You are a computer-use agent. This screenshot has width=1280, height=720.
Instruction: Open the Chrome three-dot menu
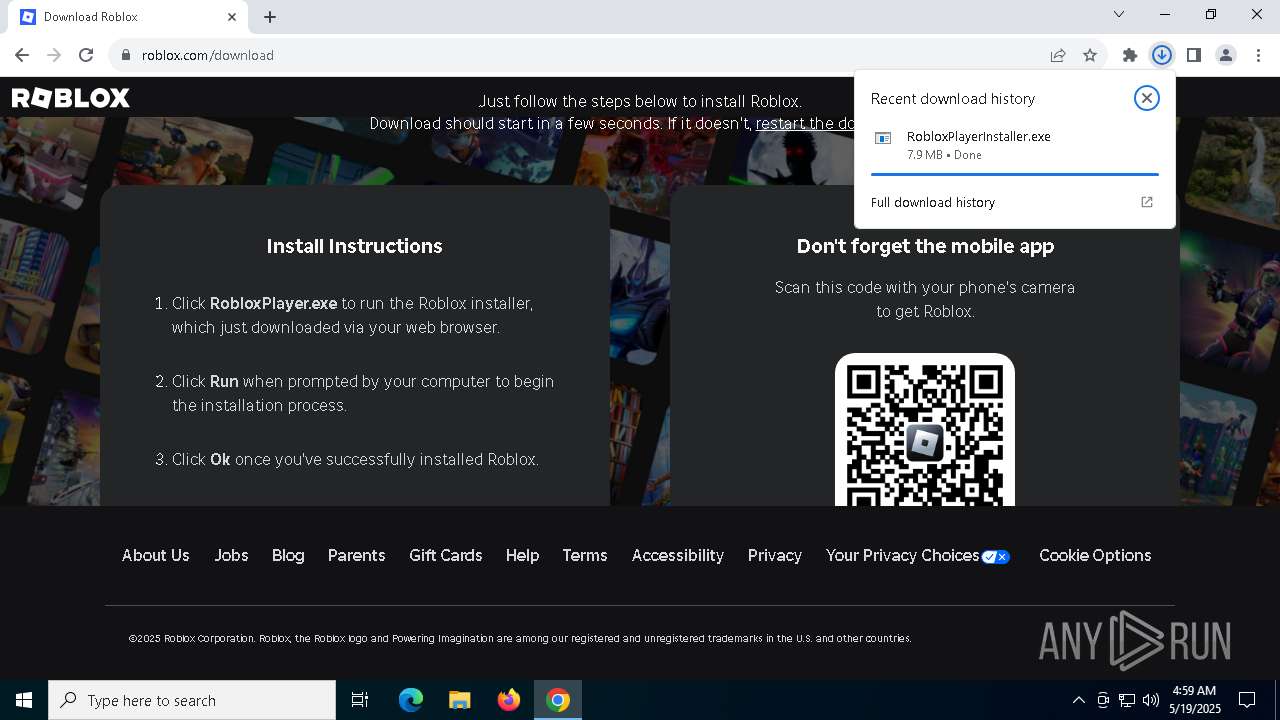1258,55
